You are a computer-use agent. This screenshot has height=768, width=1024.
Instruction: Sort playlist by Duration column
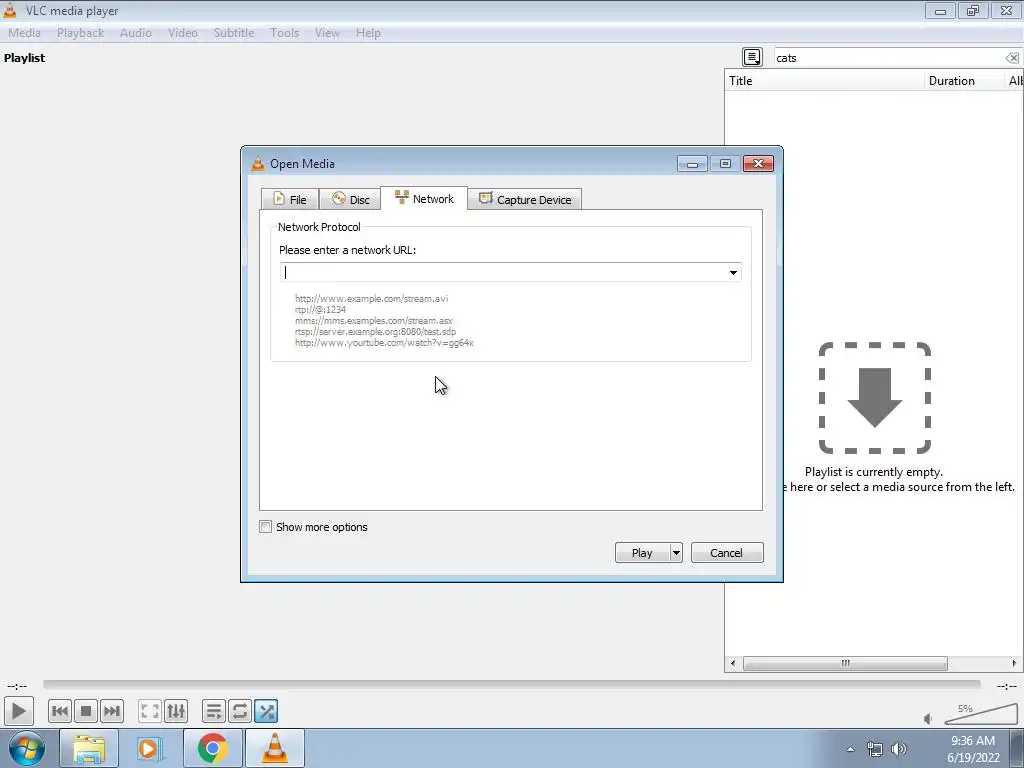pyautogui.click(x=965, y=81)
